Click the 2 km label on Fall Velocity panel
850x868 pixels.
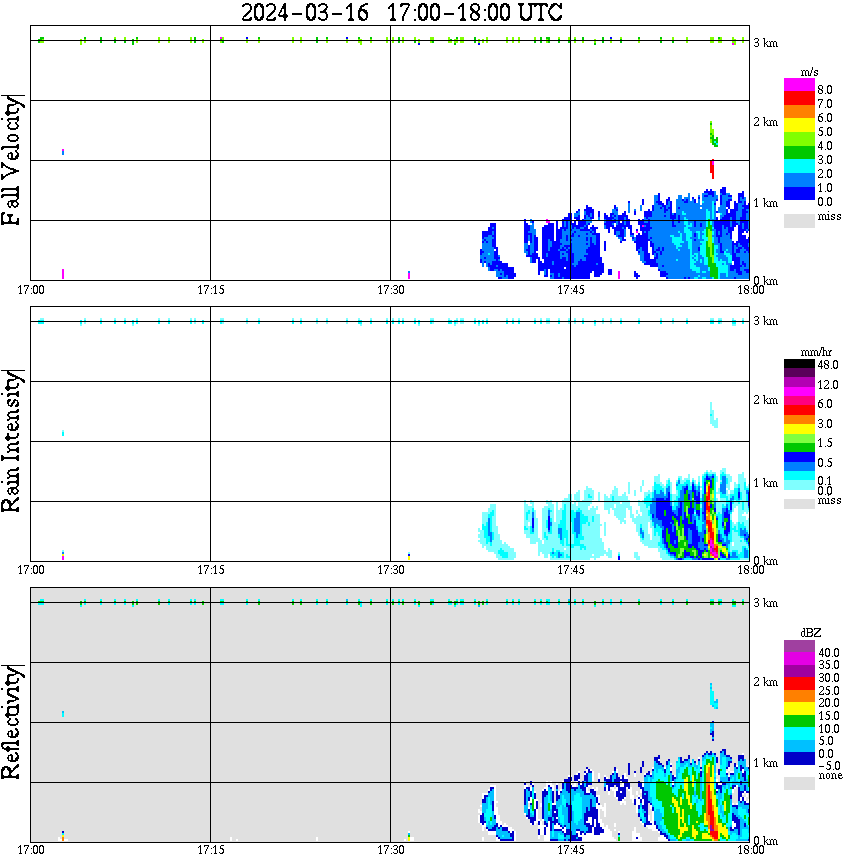point(765,122)
